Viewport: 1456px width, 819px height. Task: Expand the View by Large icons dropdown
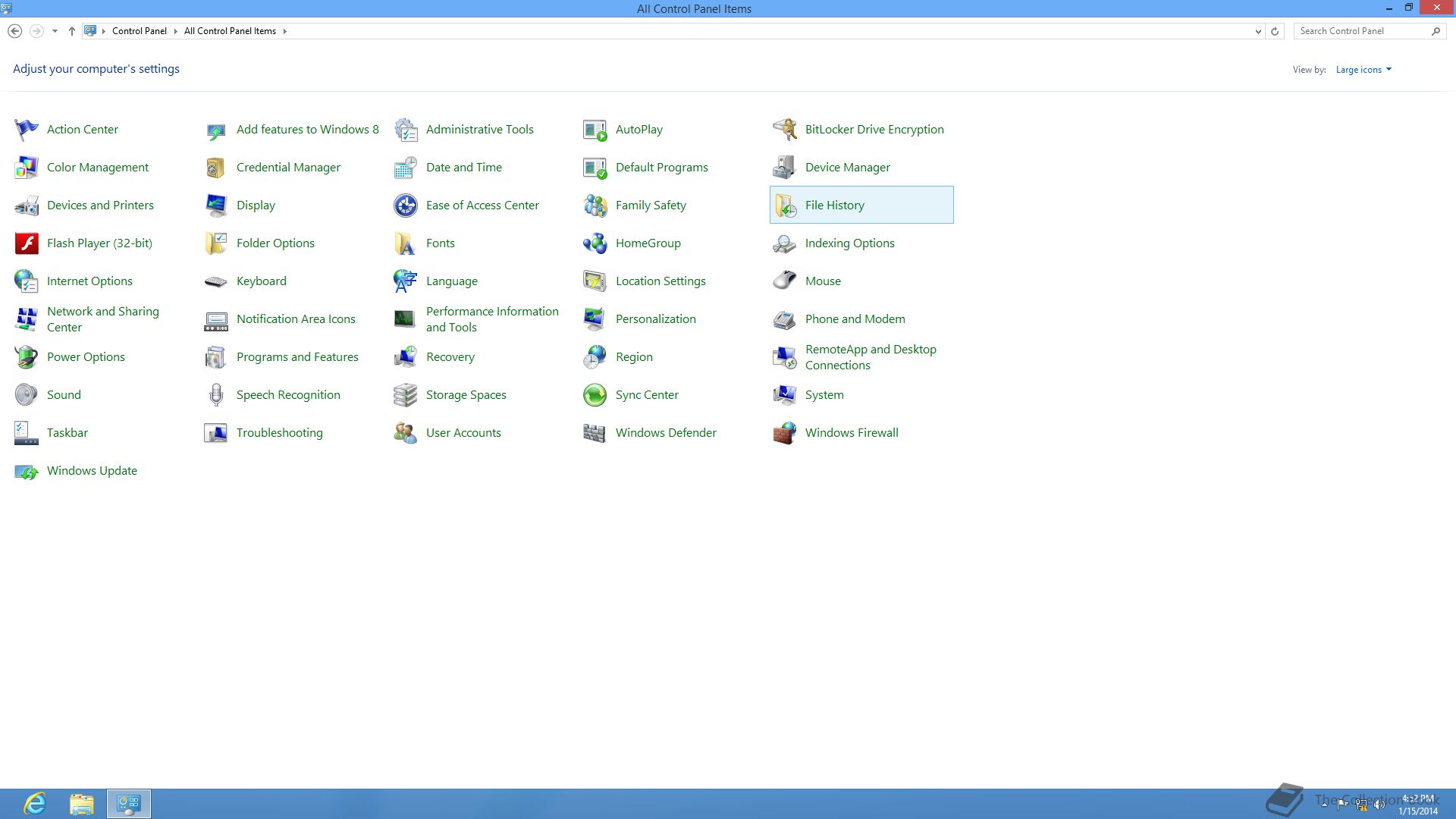tap(1363, 70)
